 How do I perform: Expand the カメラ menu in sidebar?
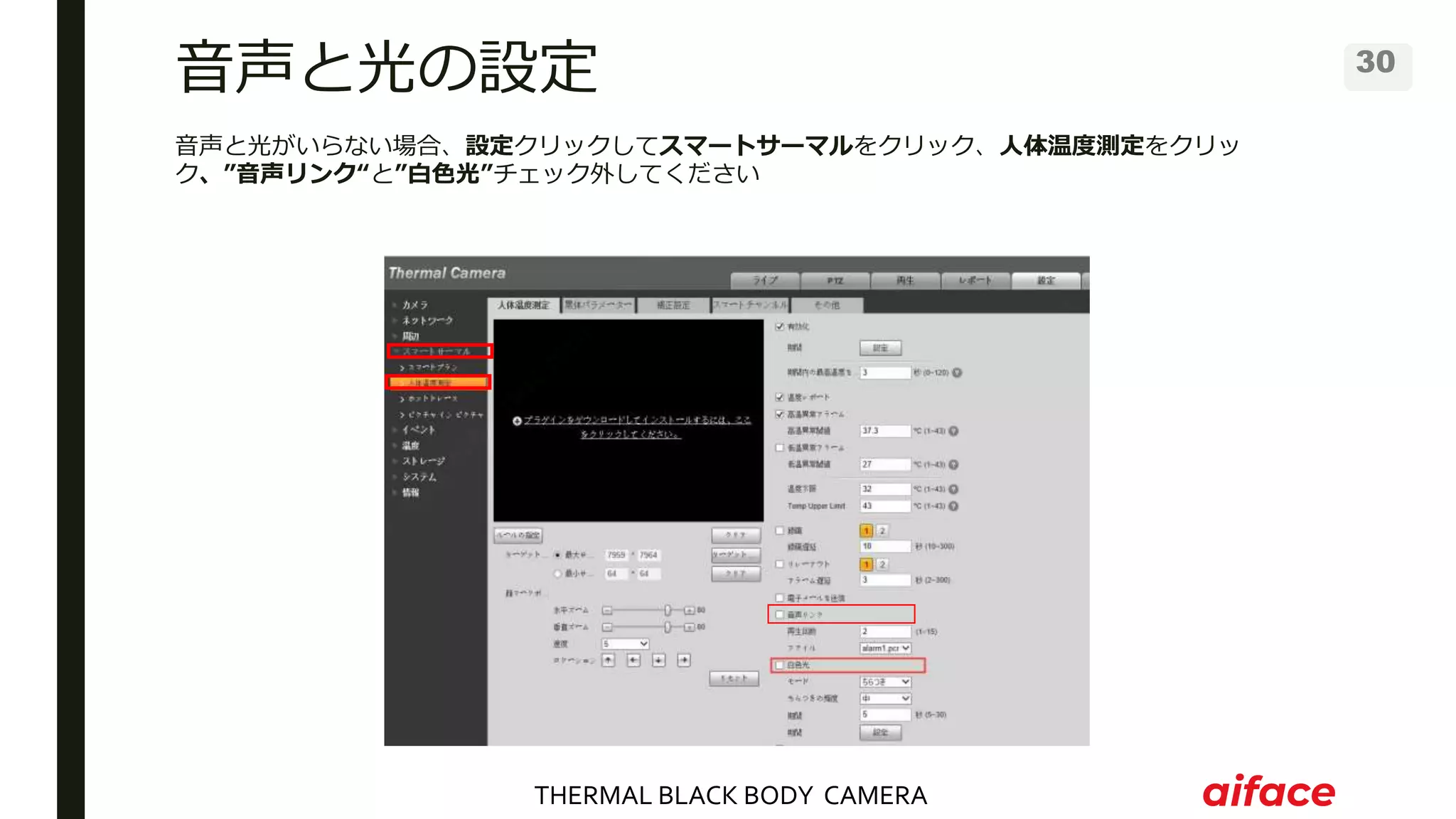(414, 305)
